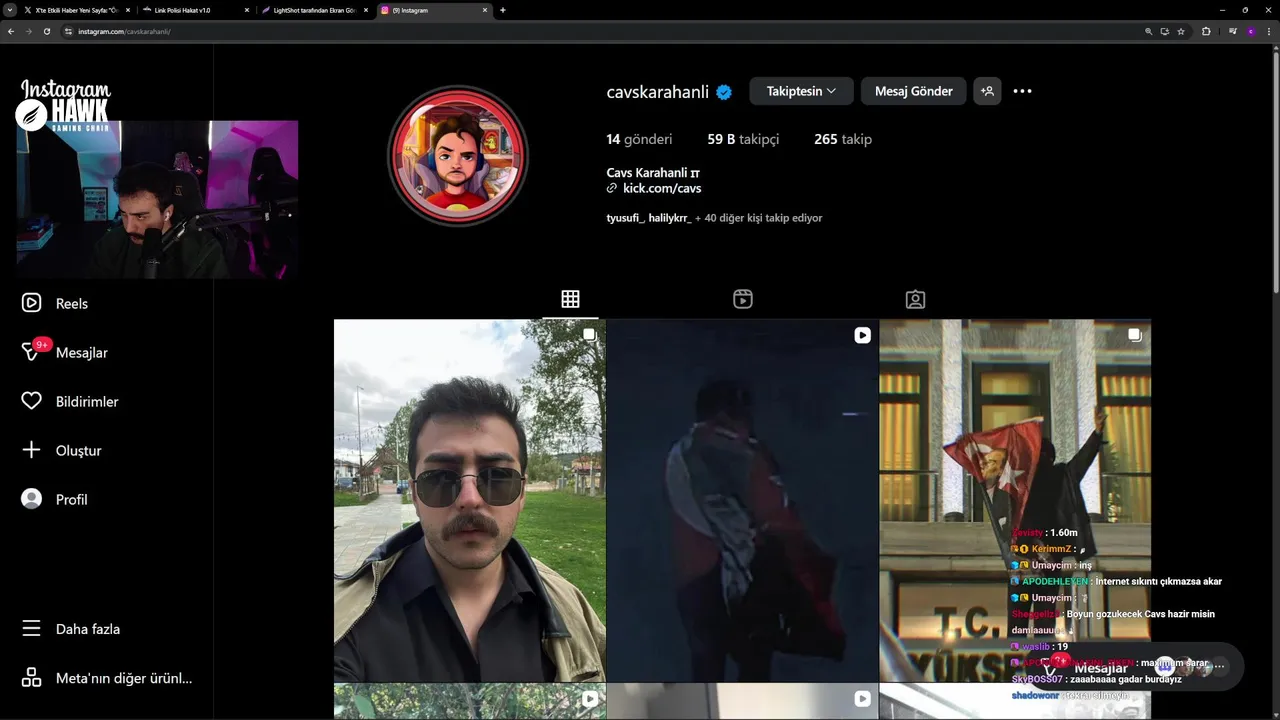Click the Cavs Karahanli display name
The height and width of the screenshot is (720, 1280).
[653, 173]
